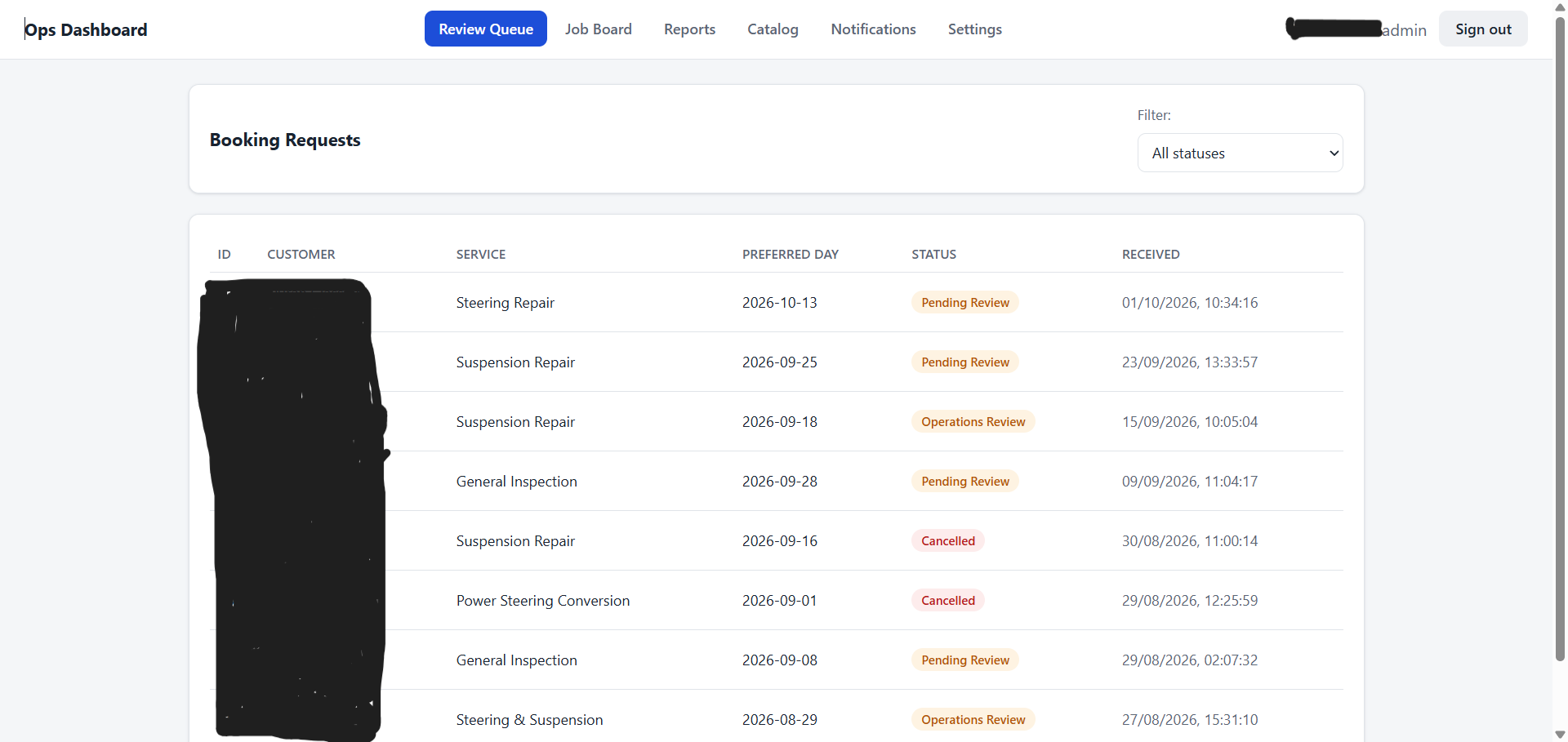The image size is (1568, 742).
Task: Switch to the Catalog tab
Action: tap(773, 29)
